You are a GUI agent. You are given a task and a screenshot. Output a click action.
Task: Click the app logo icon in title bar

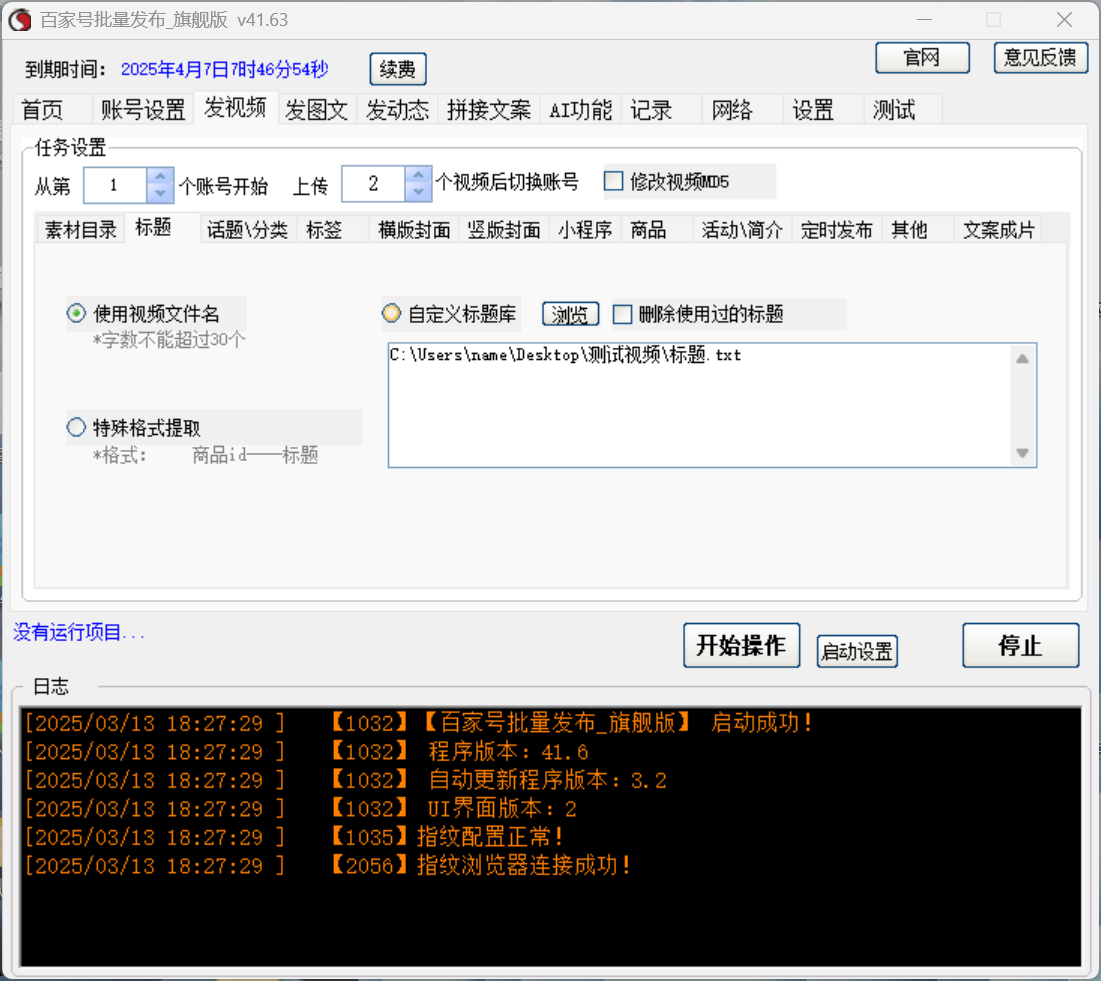click(x=20, y=20)
